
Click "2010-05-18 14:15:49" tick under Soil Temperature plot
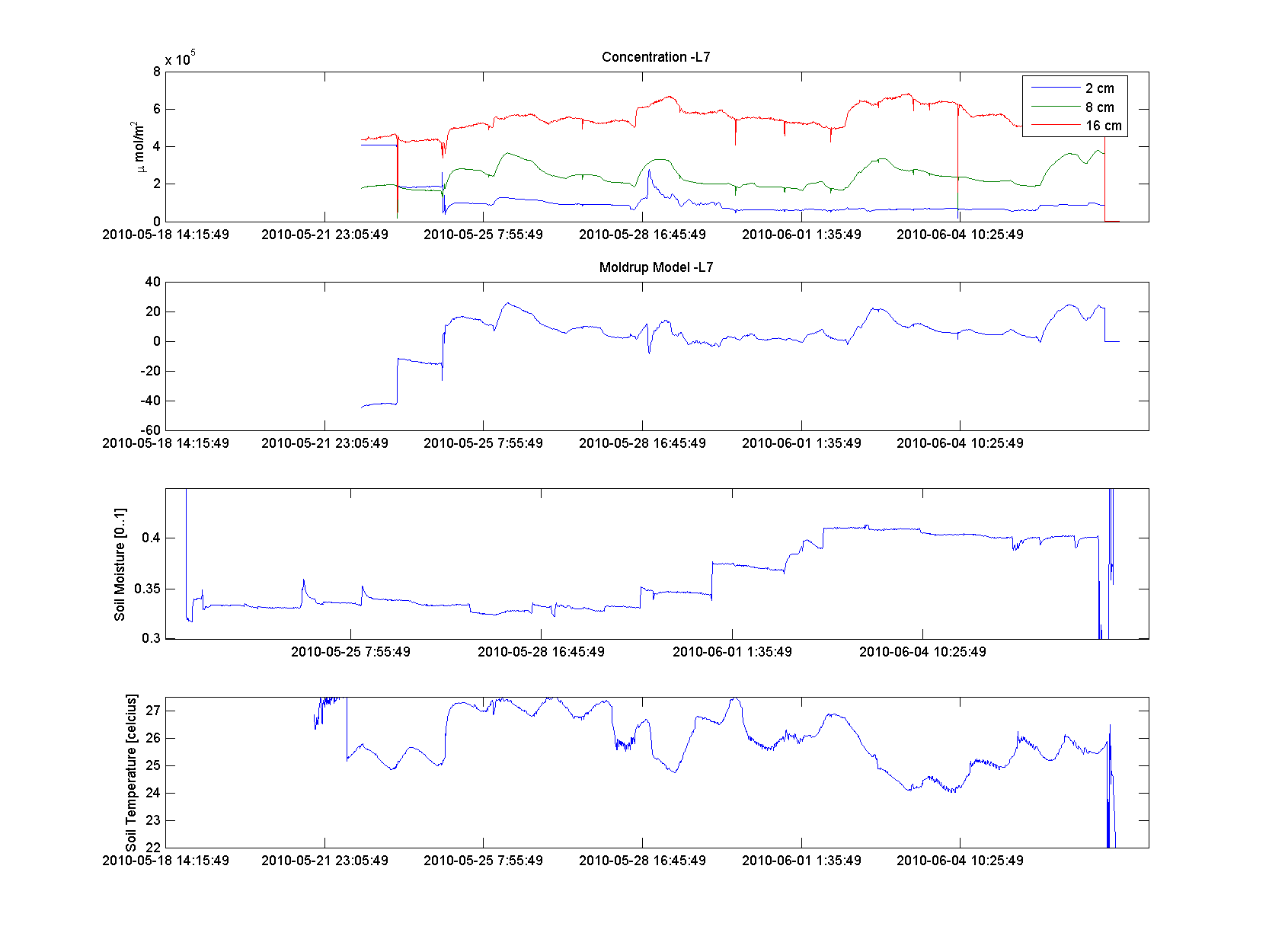point(165,861)
